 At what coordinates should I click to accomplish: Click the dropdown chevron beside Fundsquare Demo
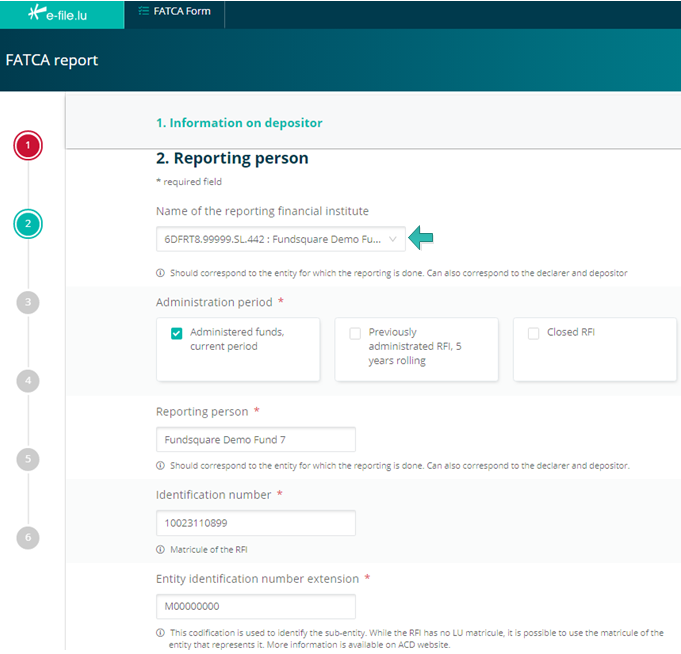click(393, 239)
